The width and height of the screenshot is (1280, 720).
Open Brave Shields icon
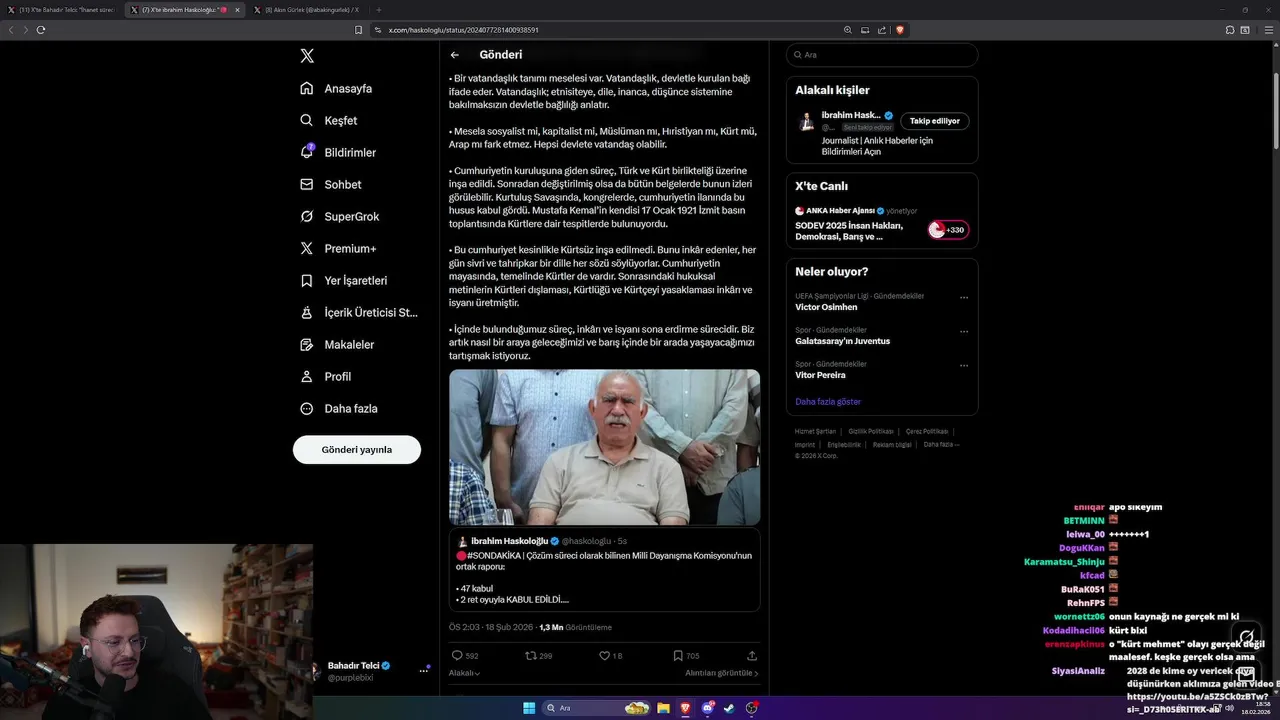[900, 30]
